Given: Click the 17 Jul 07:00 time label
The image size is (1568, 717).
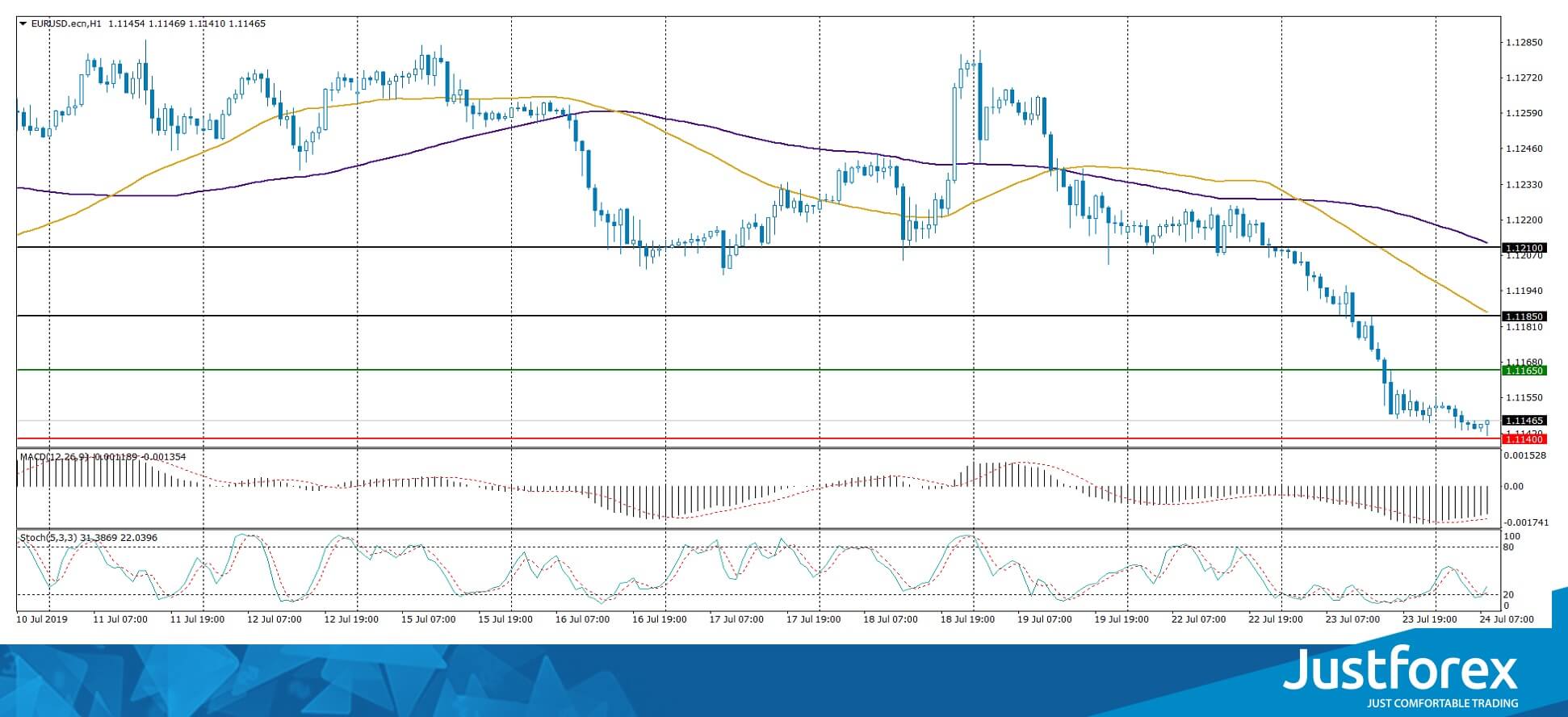Looking at the screenshot, I should [736, 619].
